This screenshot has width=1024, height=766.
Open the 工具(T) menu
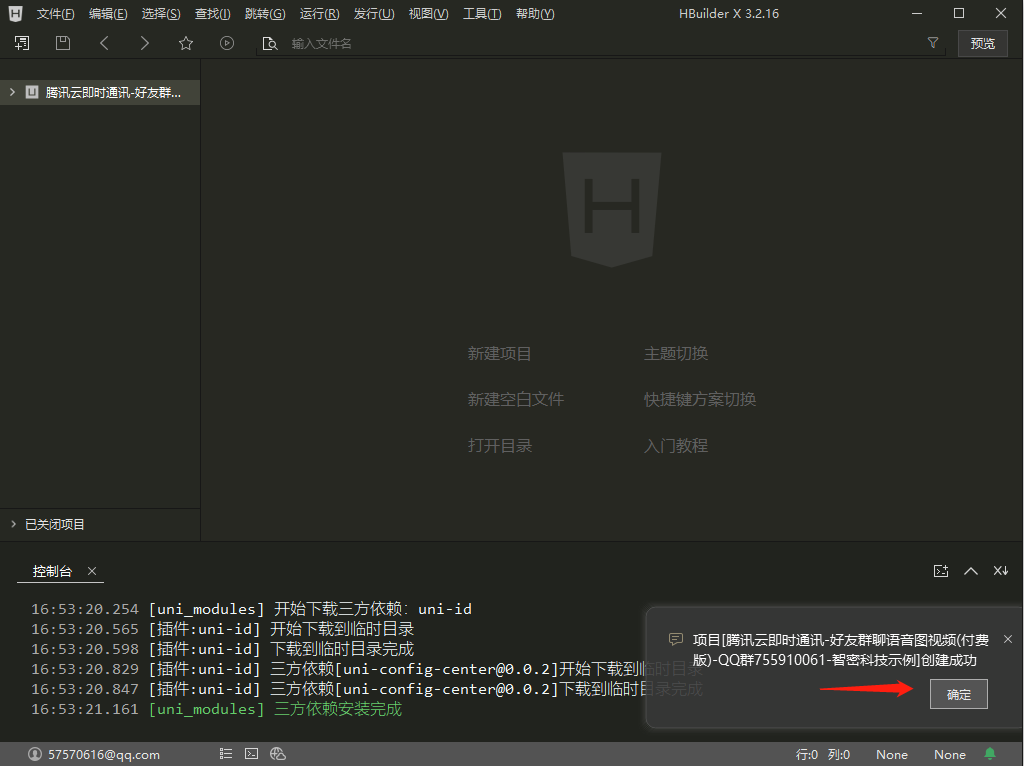point(482,14)
